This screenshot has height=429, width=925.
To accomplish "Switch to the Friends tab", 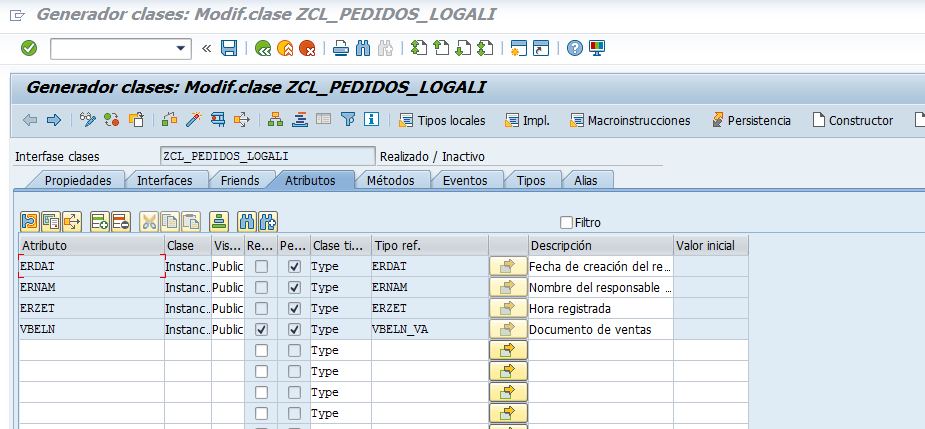I will [x=240, y=181].
